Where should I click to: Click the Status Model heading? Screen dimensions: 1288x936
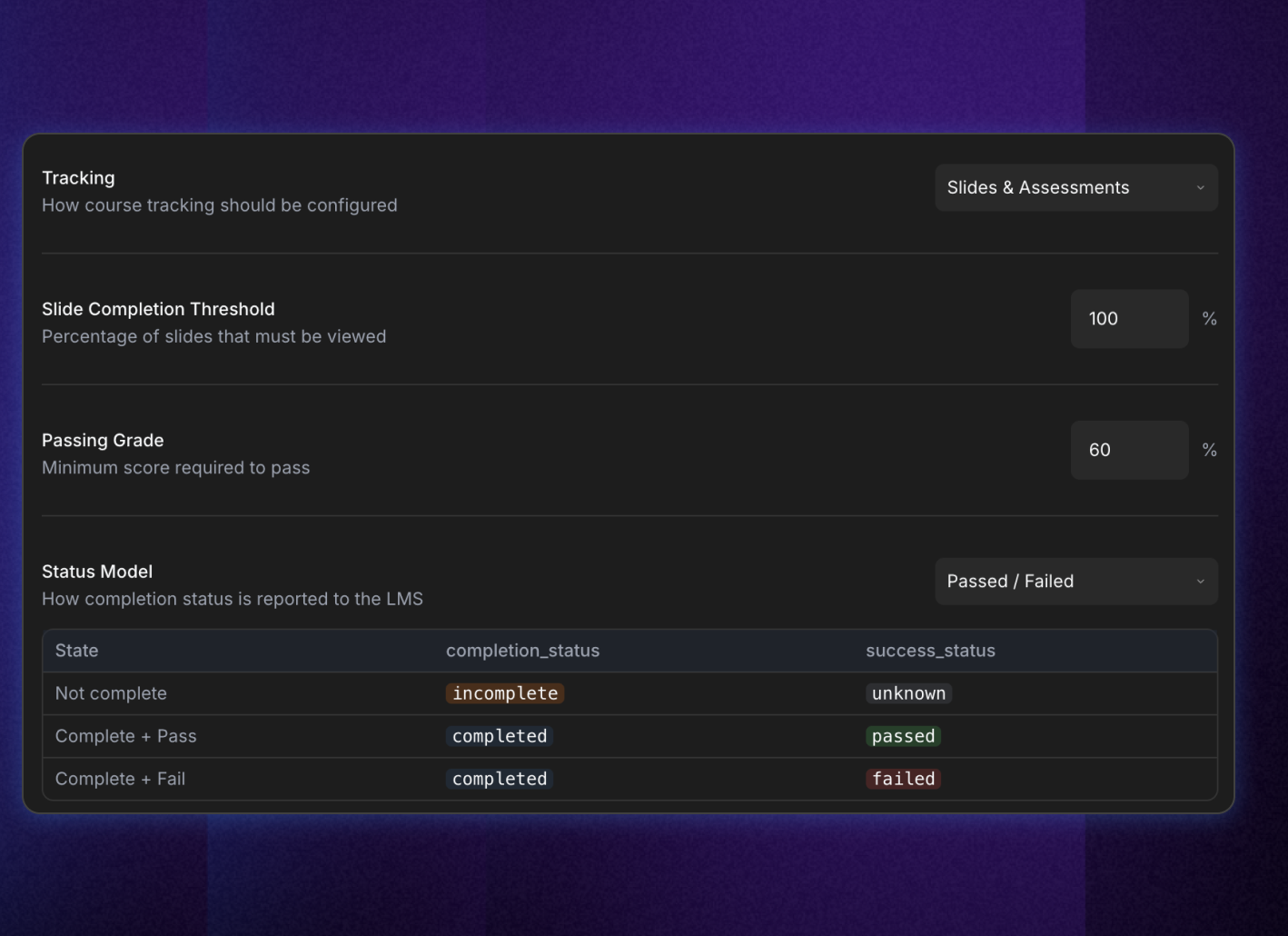click(x=97, y=572)
